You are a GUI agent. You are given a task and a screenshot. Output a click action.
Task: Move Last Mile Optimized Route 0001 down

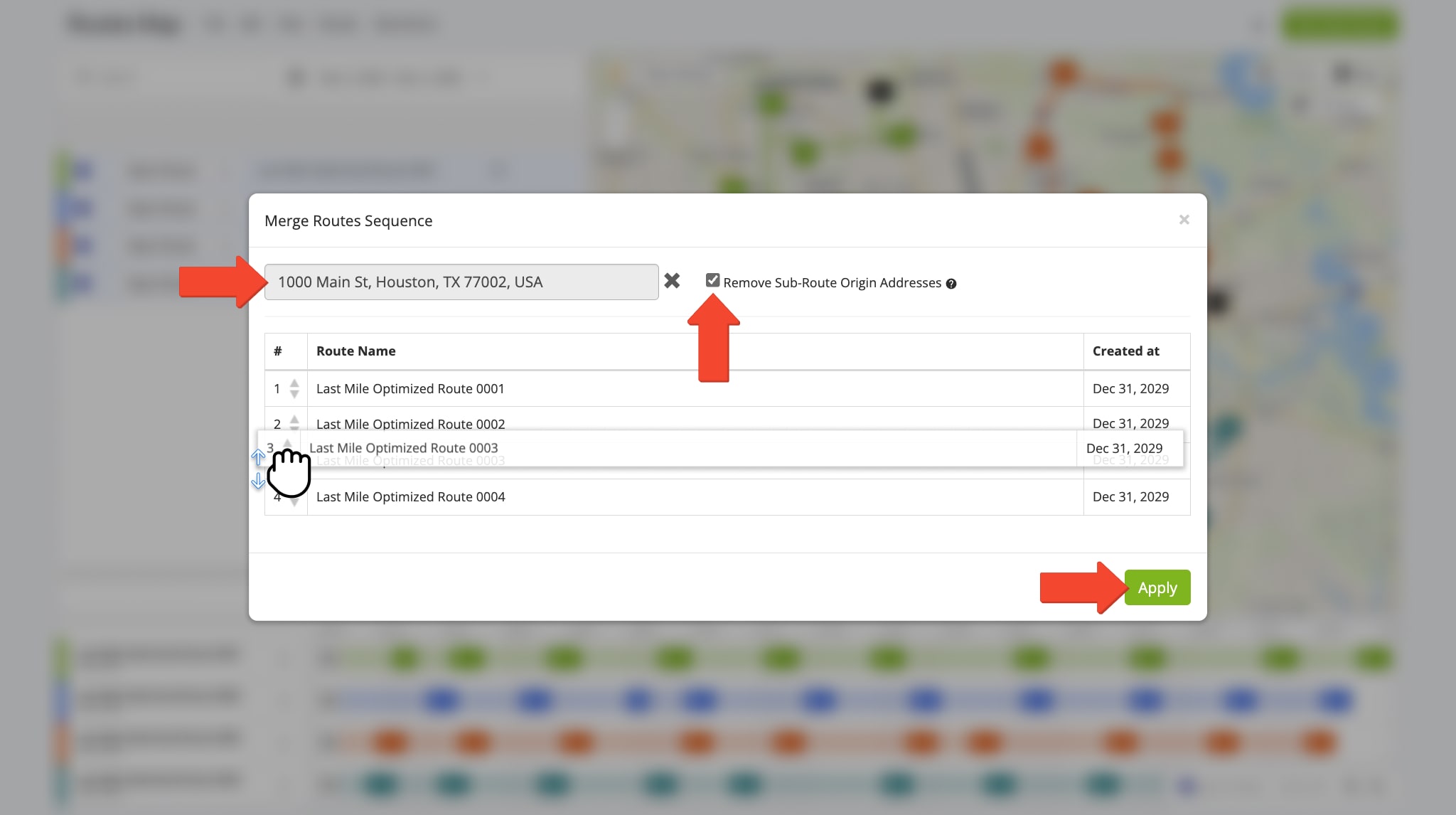pos(294,393)
